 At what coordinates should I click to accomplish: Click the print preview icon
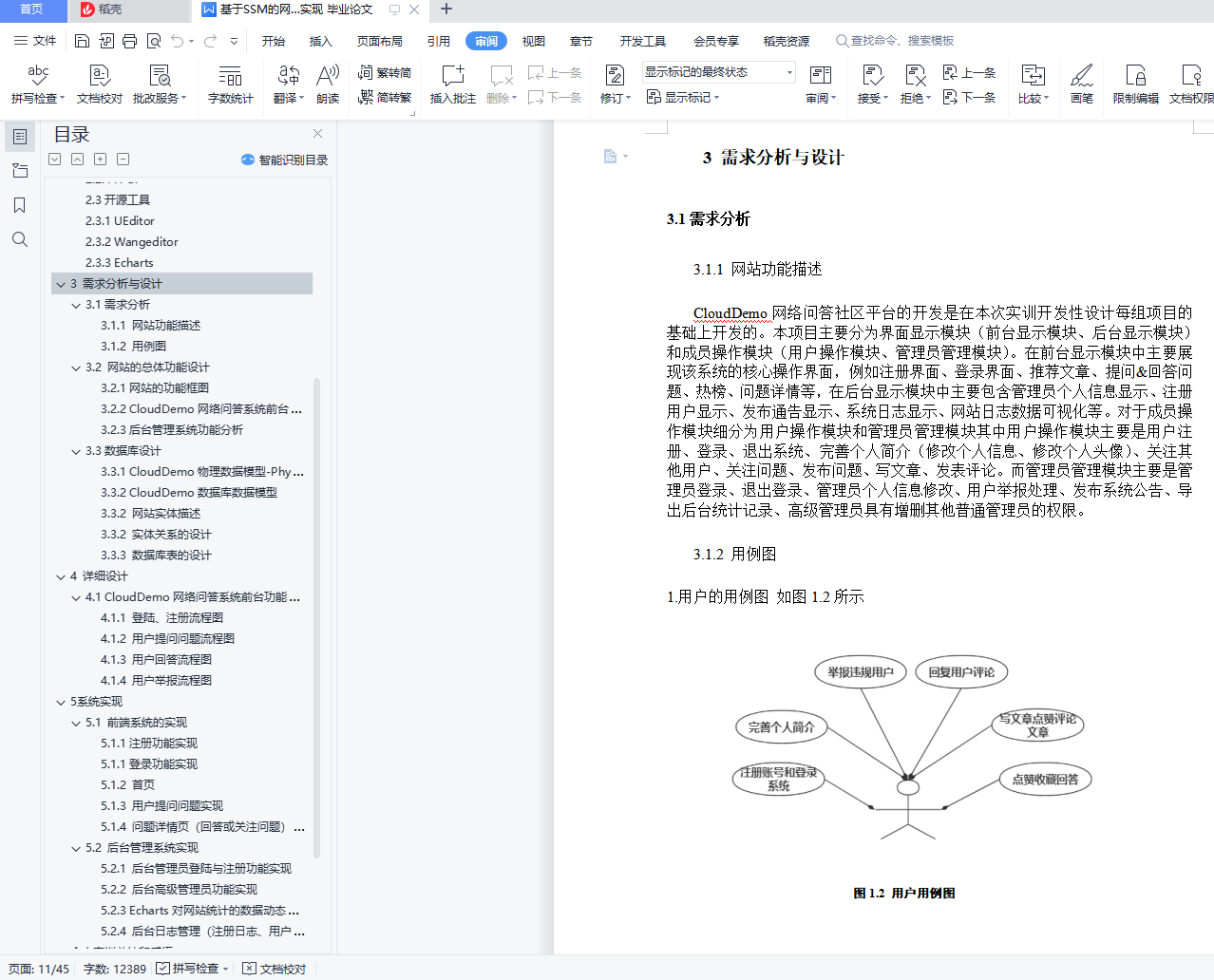pyautogui.click(x=153, y=41)
